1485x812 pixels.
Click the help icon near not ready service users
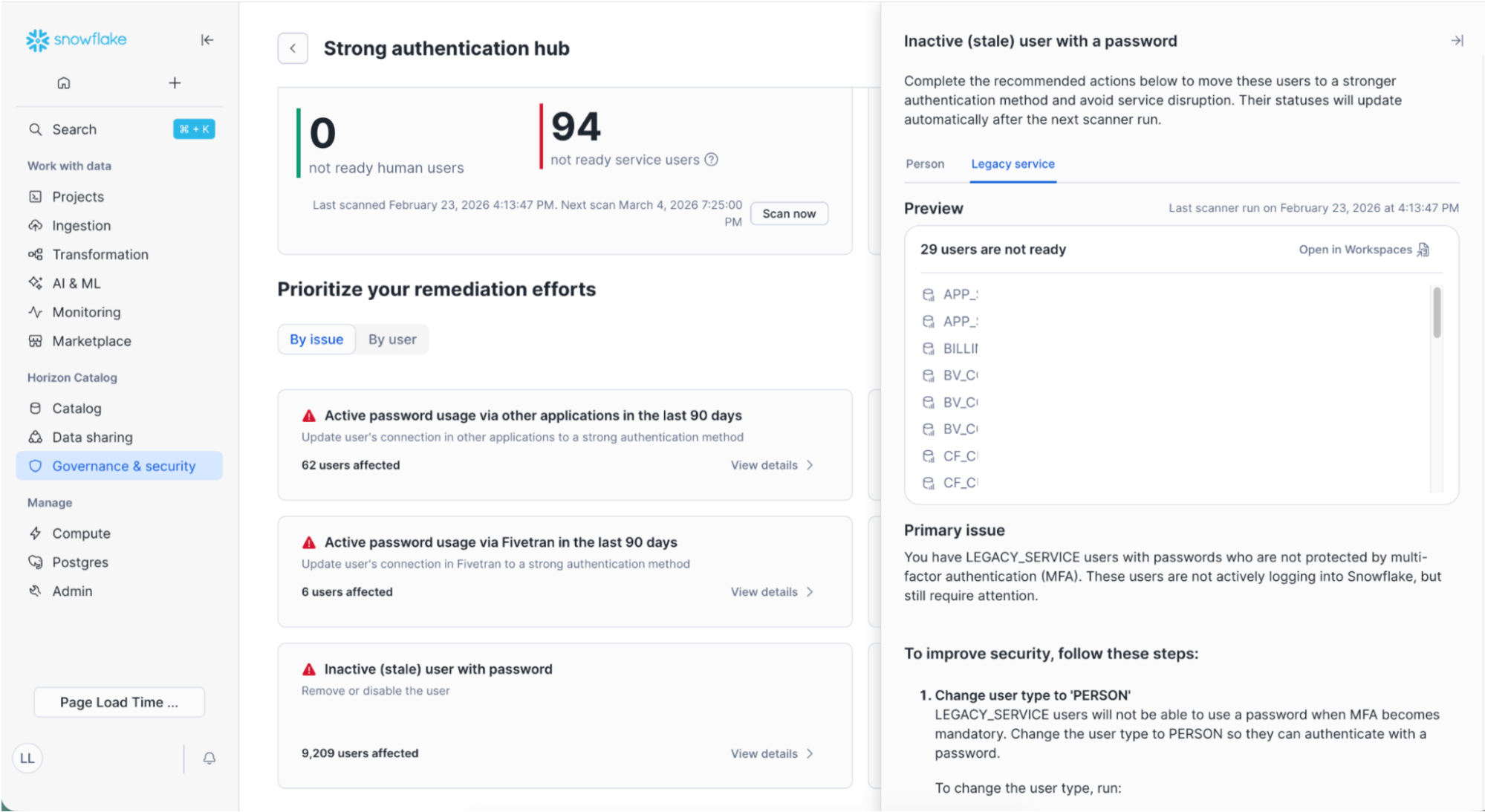coord(712,160)
